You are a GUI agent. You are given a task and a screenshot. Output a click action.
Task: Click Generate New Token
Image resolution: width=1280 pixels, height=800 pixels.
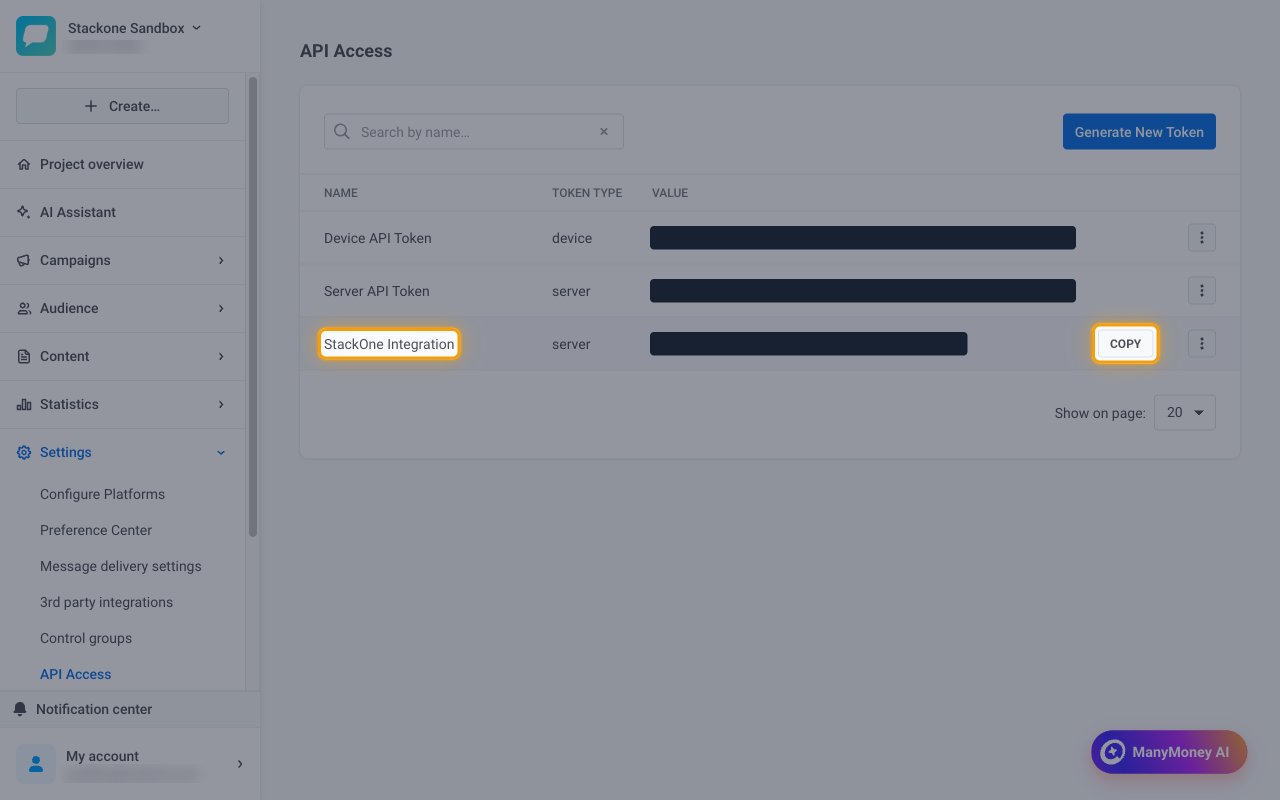click(1139, 132)
